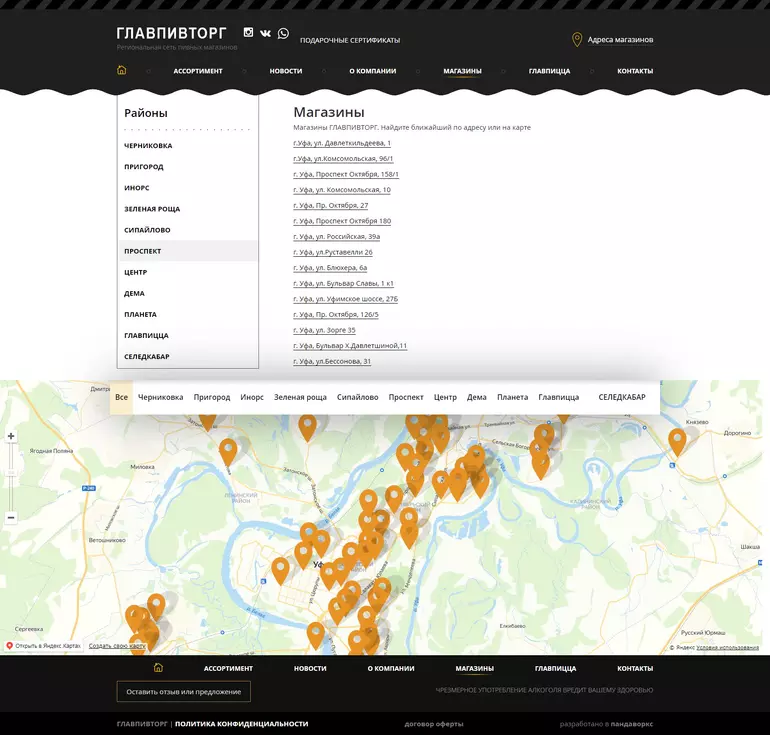Select Дема map filter tab
Image resolution: width=770 pixels, height=735 pixels.
pyautogui.click(x=476, y=397)
